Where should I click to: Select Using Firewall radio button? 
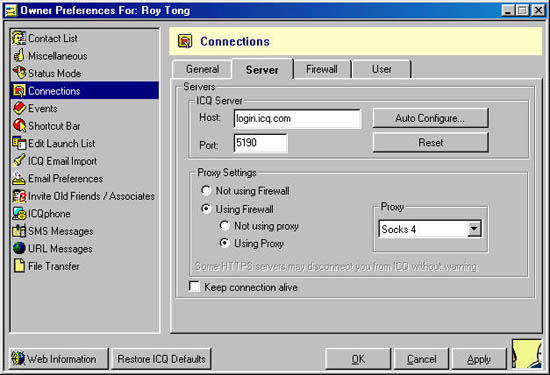click(x=206, y=209)
